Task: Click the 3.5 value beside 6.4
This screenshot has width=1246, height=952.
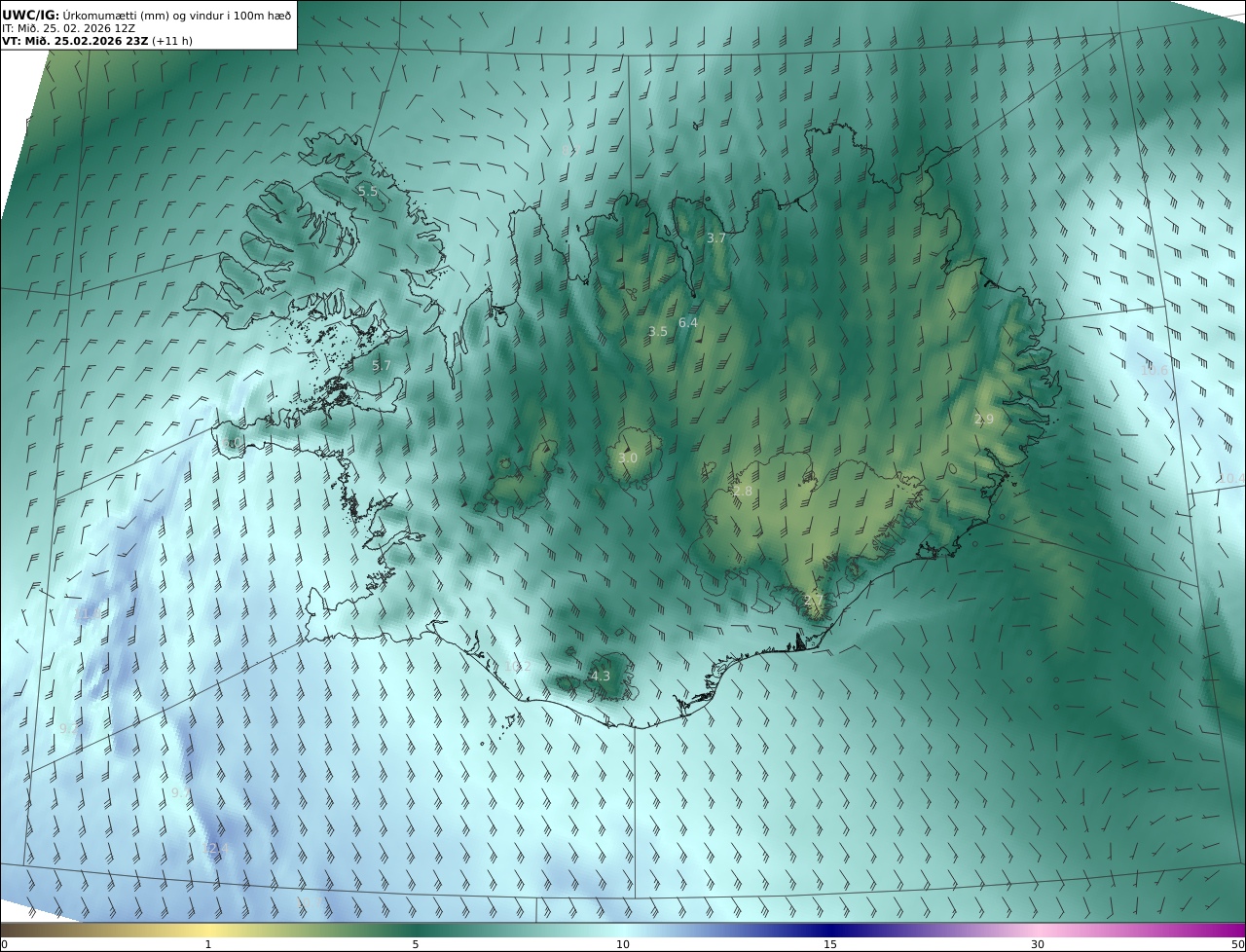Action: [x=658, y=332]
